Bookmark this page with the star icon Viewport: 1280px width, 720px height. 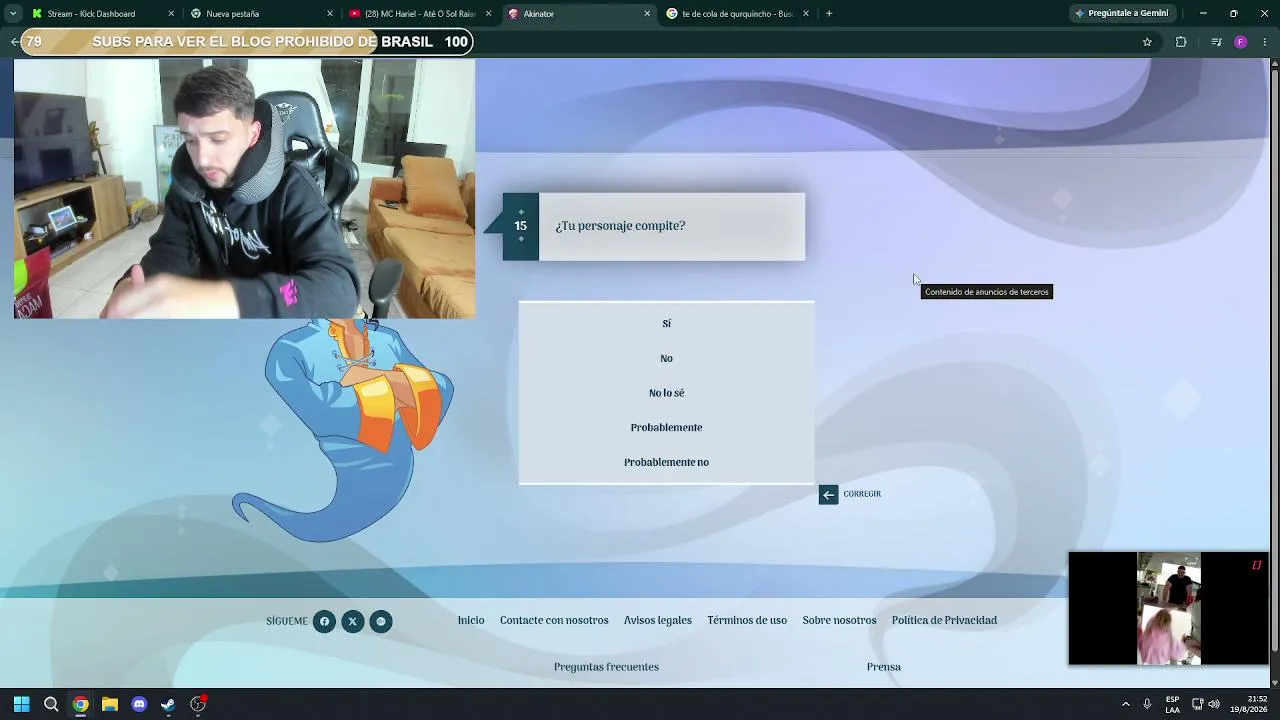[1147, 42]
